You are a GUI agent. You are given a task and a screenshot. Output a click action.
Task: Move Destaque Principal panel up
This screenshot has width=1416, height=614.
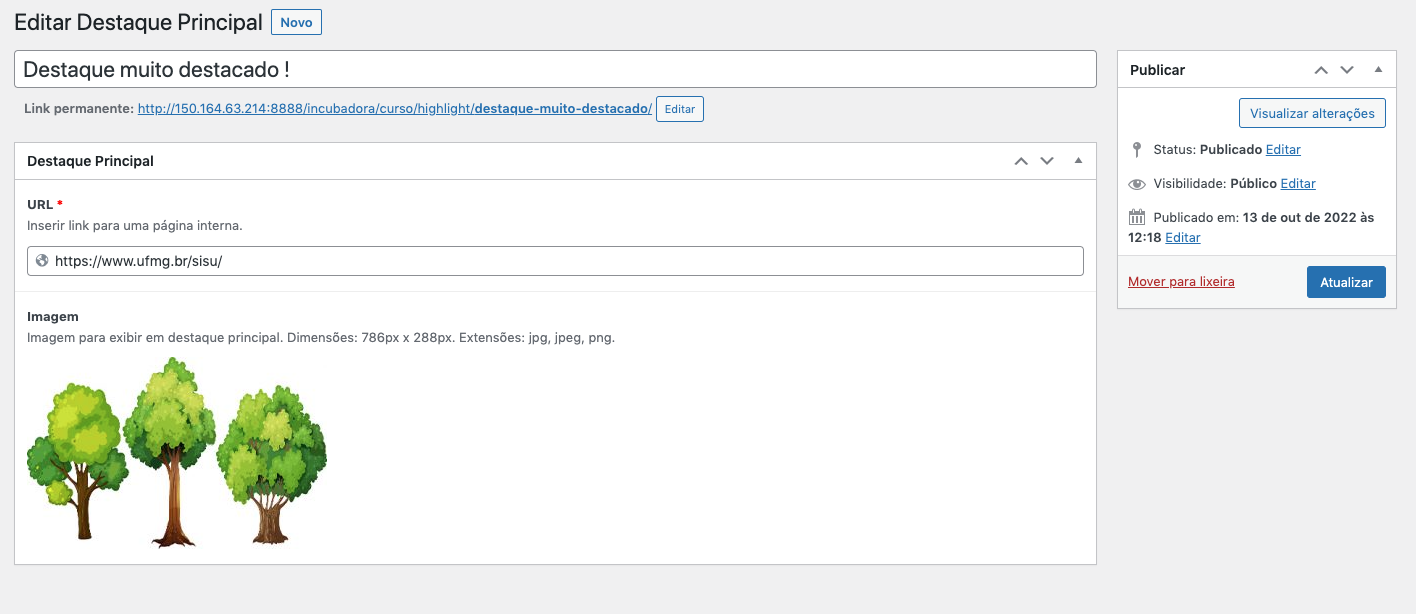tap(1021, 161)
